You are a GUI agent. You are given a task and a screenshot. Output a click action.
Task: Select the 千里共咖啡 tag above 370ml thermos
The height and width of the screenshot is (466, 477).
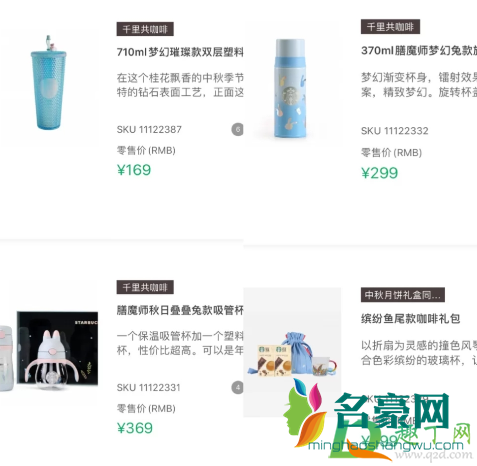tap(390, 27)
